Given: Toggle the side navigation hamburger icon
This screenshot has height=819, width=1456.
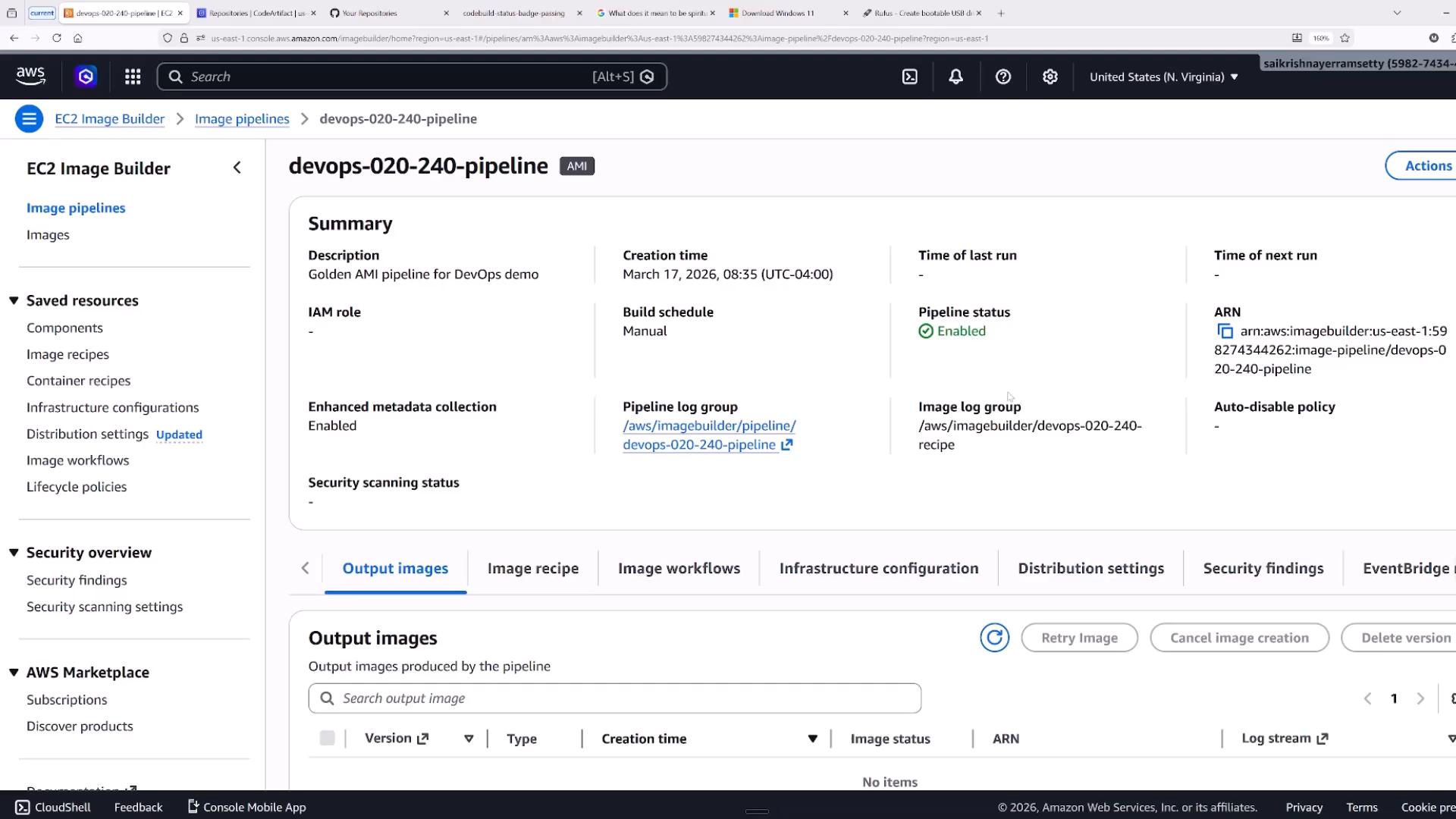Looking at the screenshot, I should (29, 119).
